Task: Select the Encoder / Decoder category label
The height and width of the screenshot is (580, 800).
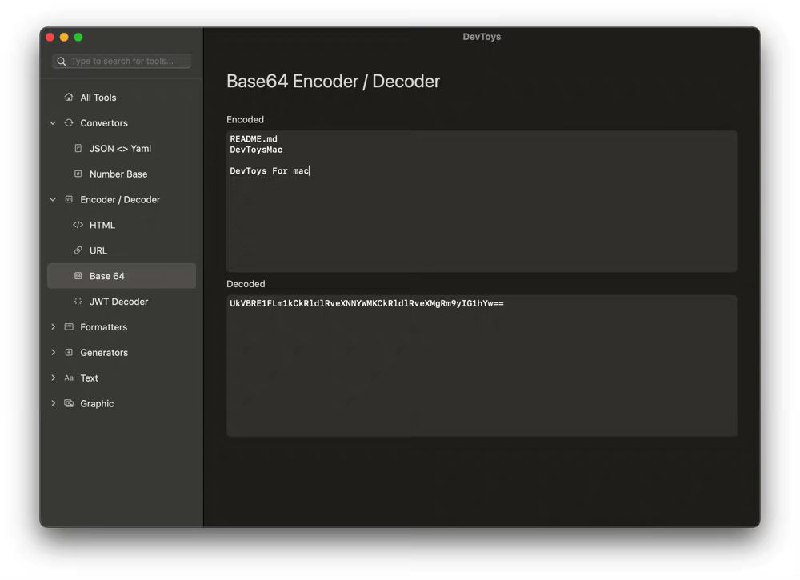Action: click(x=120, y=199)
